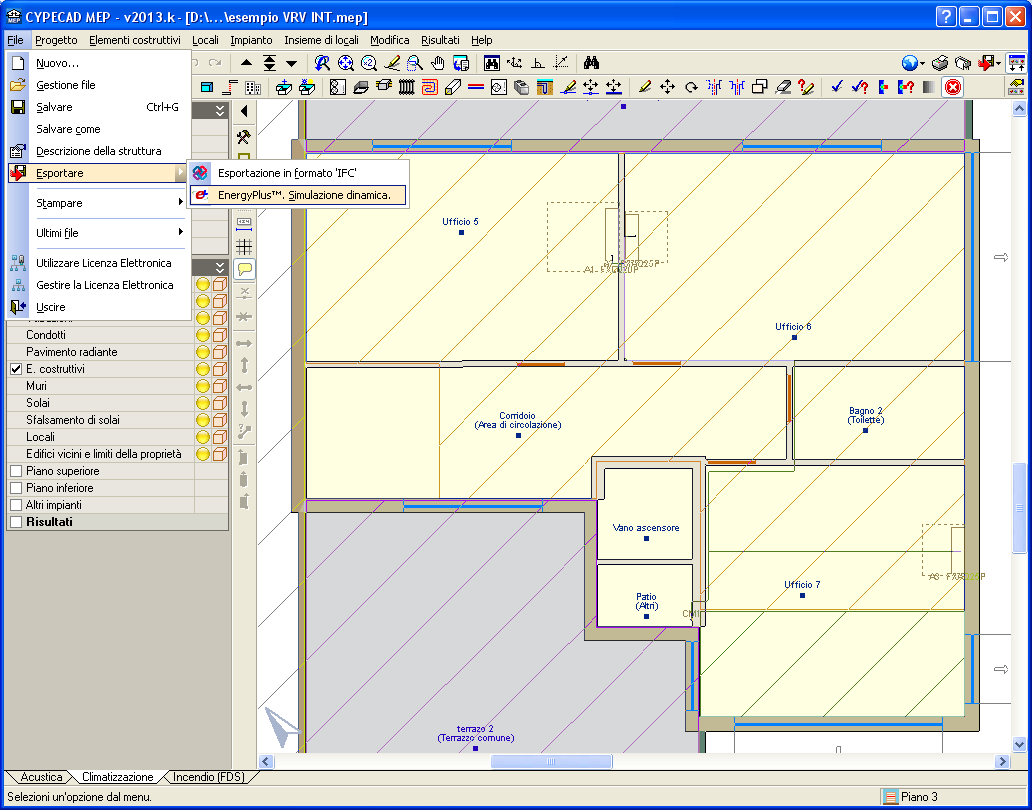
Task: Collapse the upper side panel with double chevron
Action: coord(220,111)
